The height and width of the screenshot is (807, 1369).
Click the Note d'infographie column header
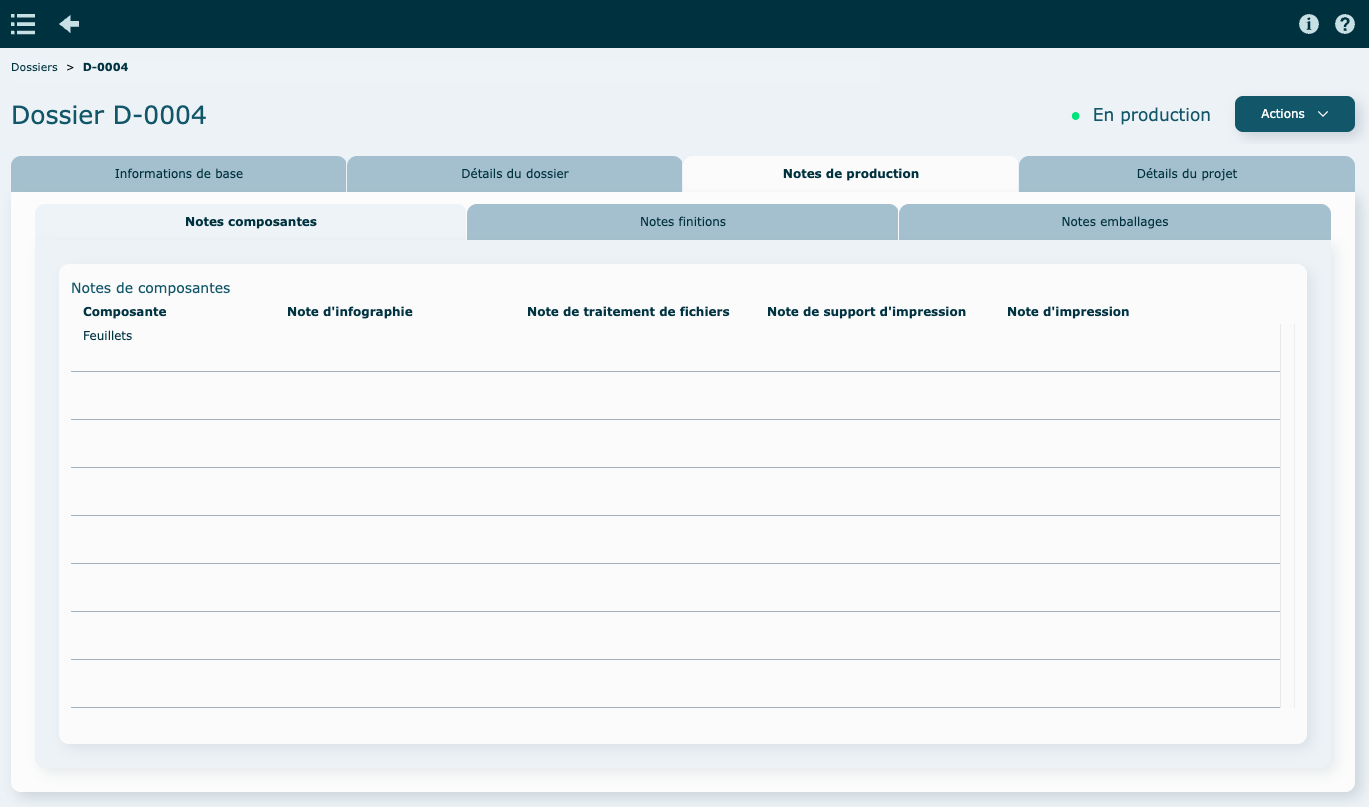[349, 312]
